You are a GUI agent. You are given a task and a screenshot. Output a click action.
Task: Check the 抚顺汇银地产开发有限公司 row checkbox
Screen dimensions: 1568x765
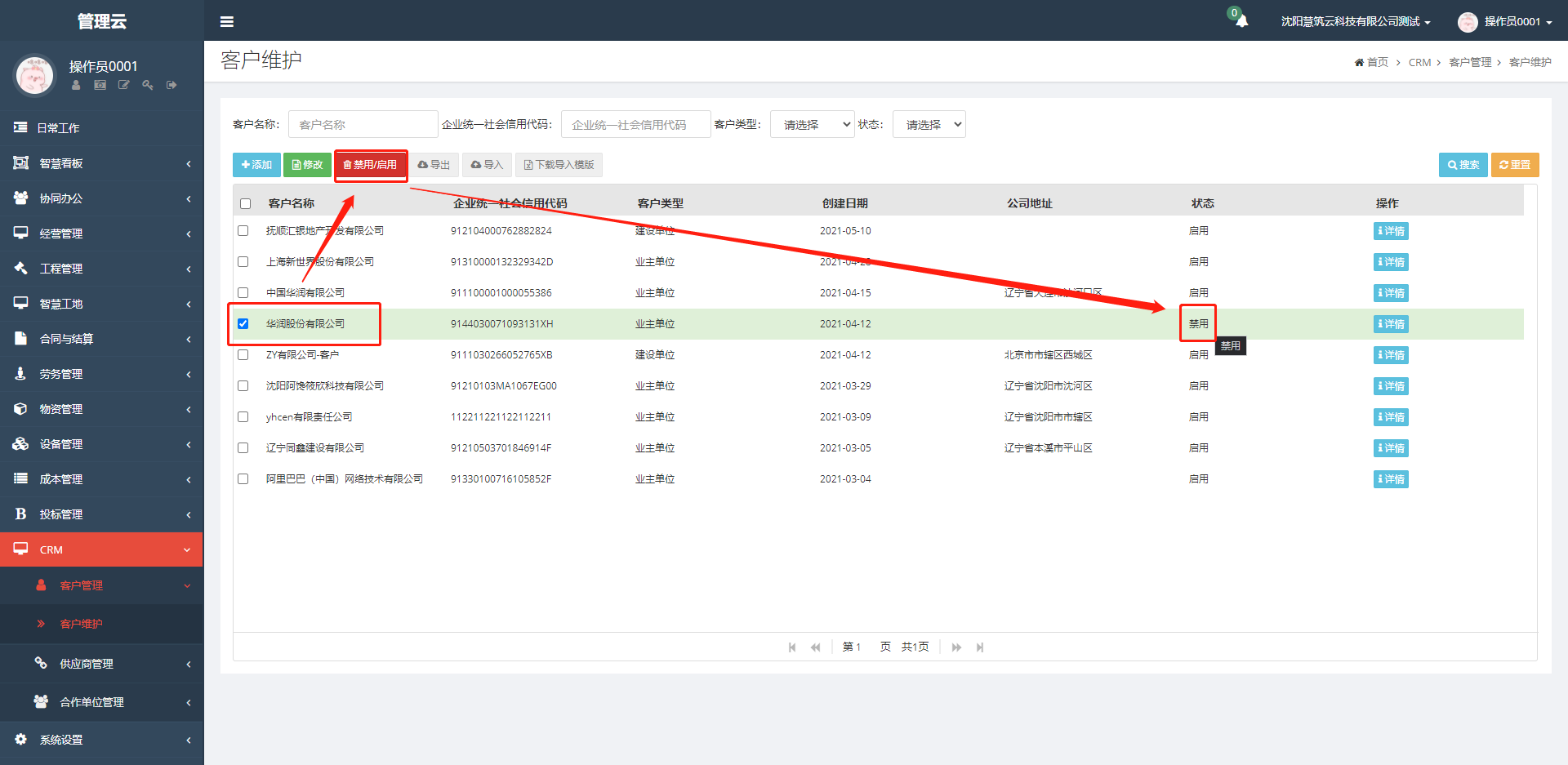(243, 231)
